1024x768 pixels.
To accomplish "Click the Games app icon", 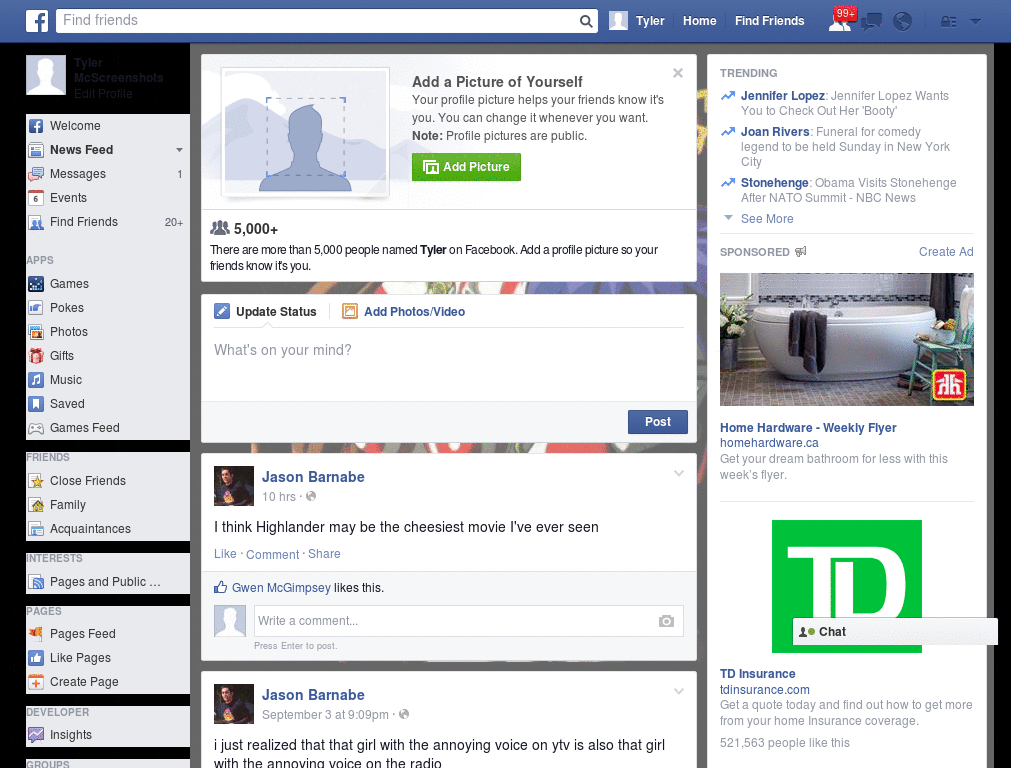I will click(x=36, y=284).
